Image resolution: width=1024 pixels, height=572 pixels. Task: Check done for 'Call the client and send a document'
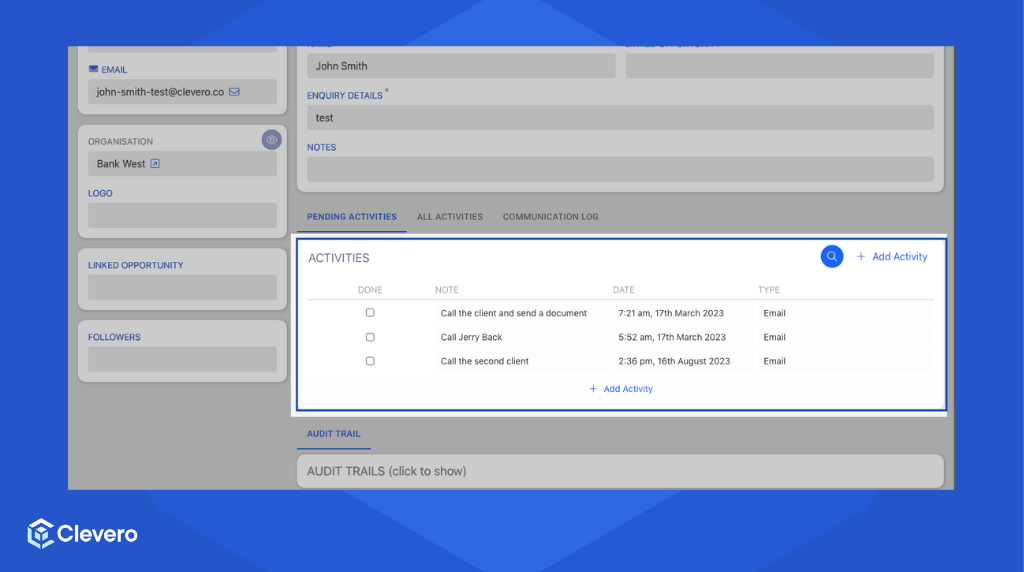370,313
